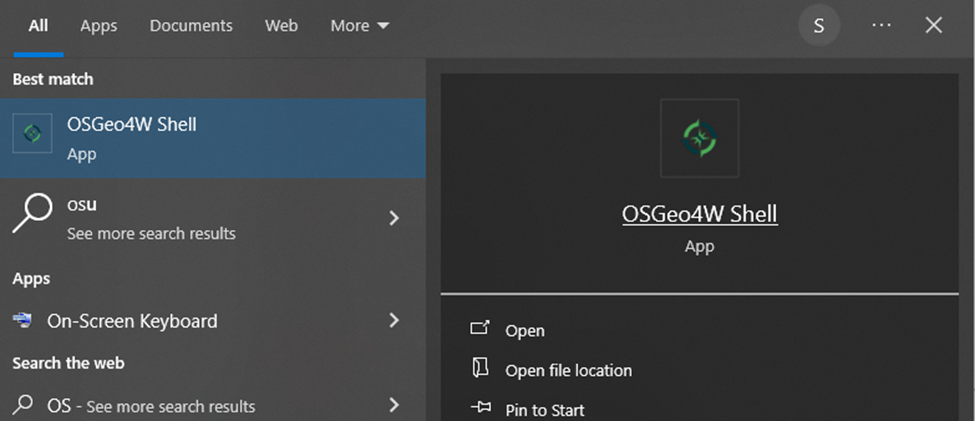Click the Best match heading

pyautogui.click(x=53, y=79)
